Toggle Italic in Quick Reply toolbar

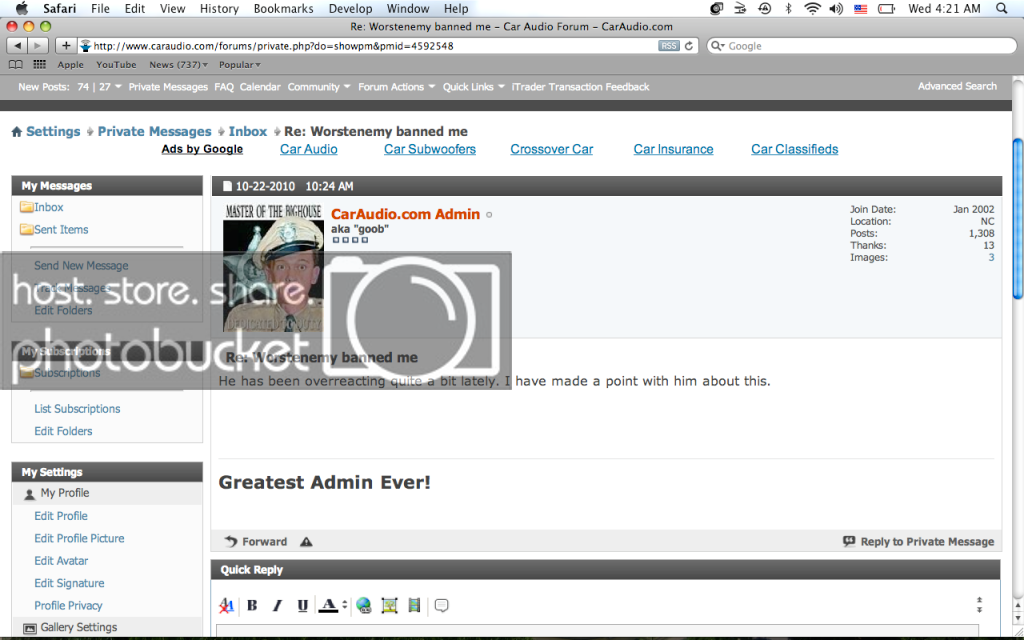coord(277,605)
